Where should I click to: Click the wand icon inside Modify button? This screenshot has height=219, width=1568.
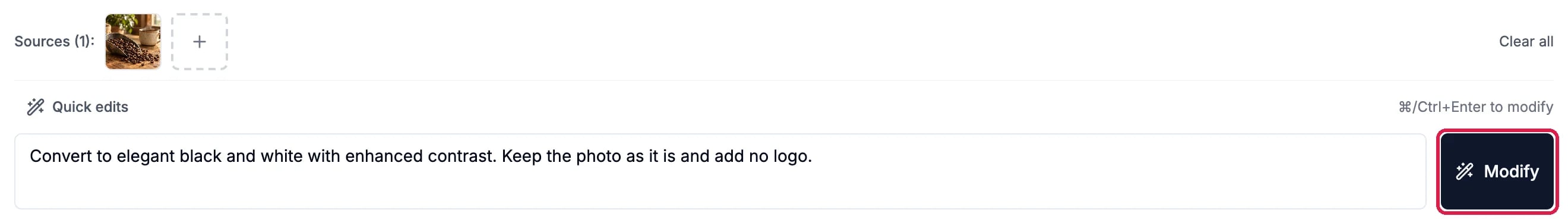(1465, 171)
